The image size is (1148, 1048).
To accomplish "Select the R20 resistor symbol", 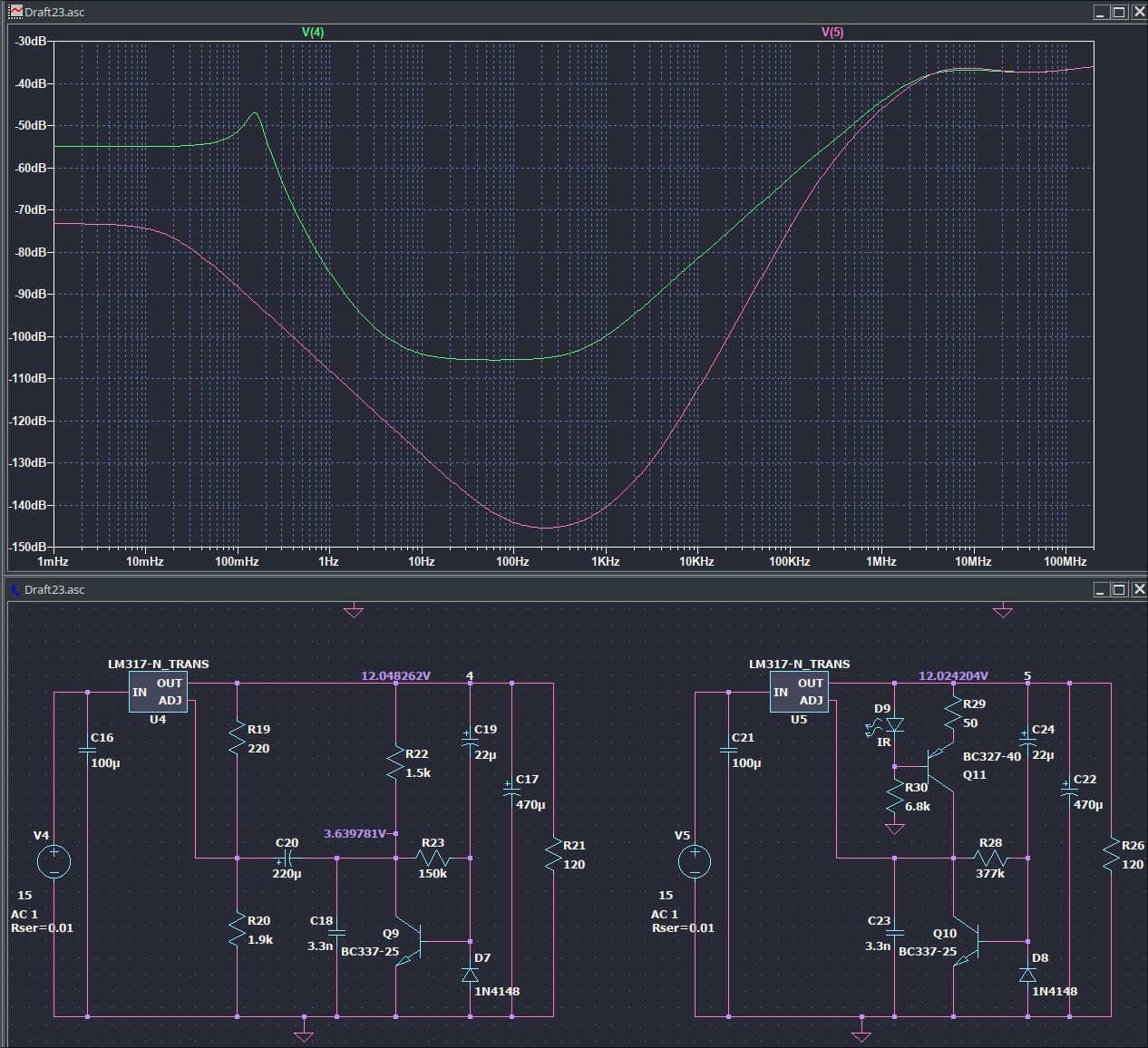I will [x=237, y=930].
